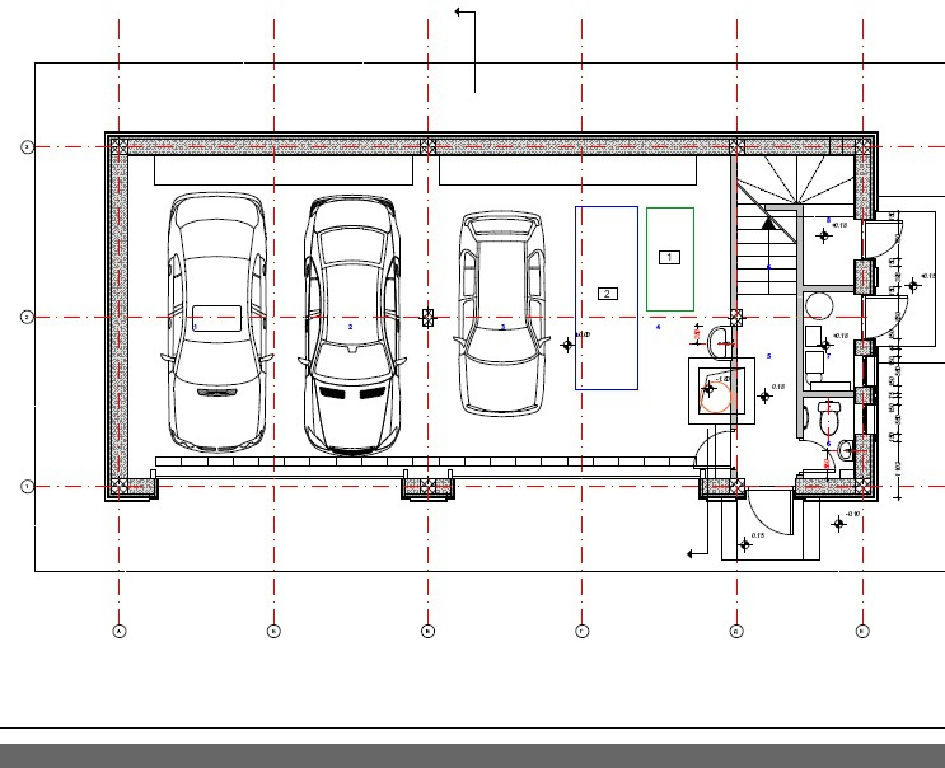Click the bottom-left horizontal grid axis bubble 1

27,487
